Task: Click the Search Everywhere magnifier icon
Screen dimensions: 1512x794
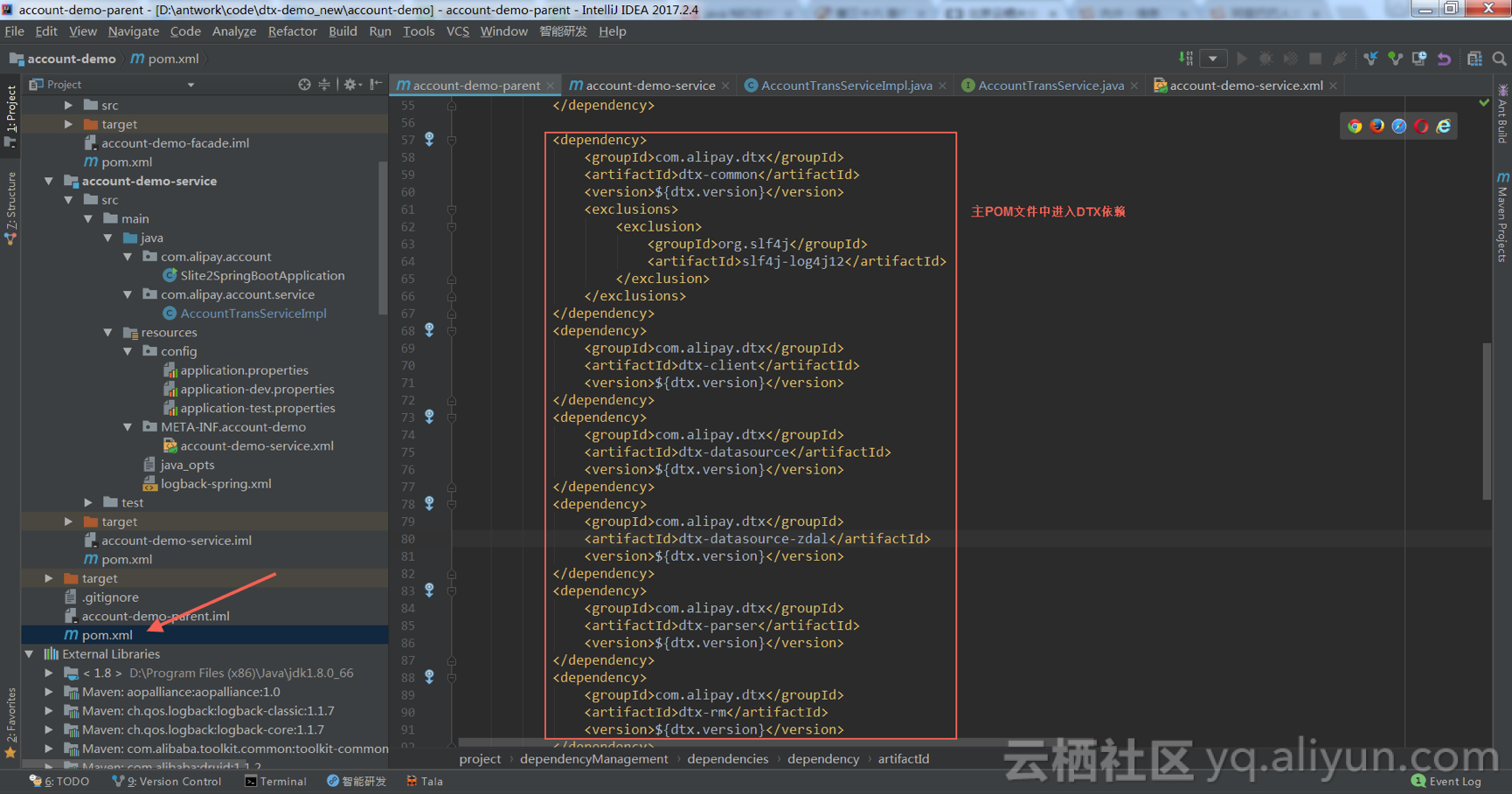Action: click(1499, 59)
